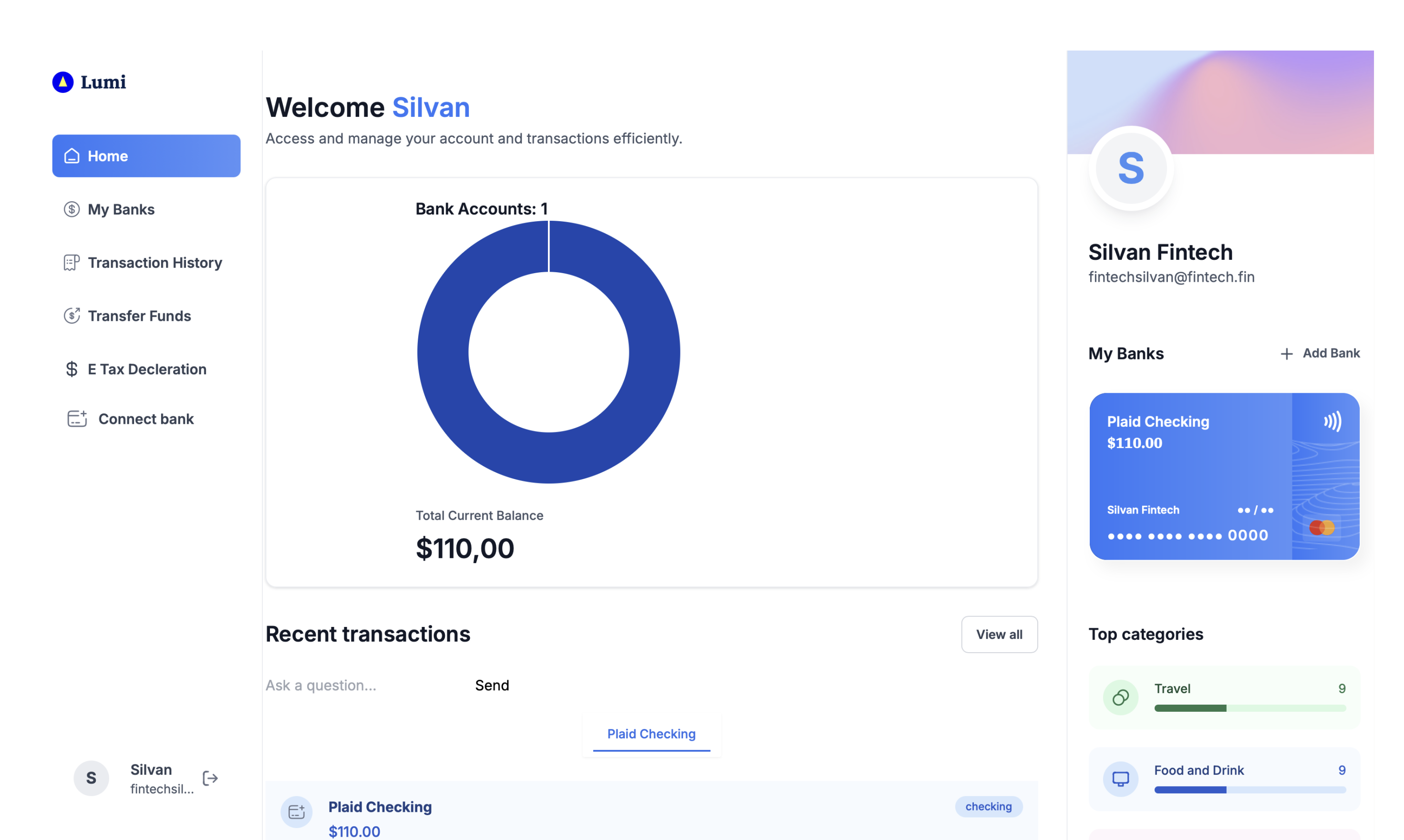The image size is (1404, 840).
Task: Click the Silvan Fintech name on card
Action: (1143, 510)
